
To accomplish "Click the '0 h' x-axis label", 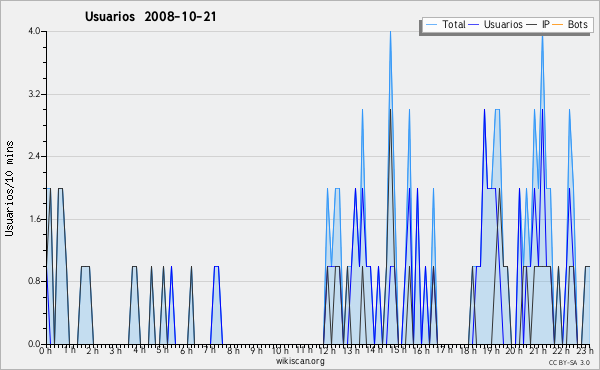I will [x=46, y=350].
